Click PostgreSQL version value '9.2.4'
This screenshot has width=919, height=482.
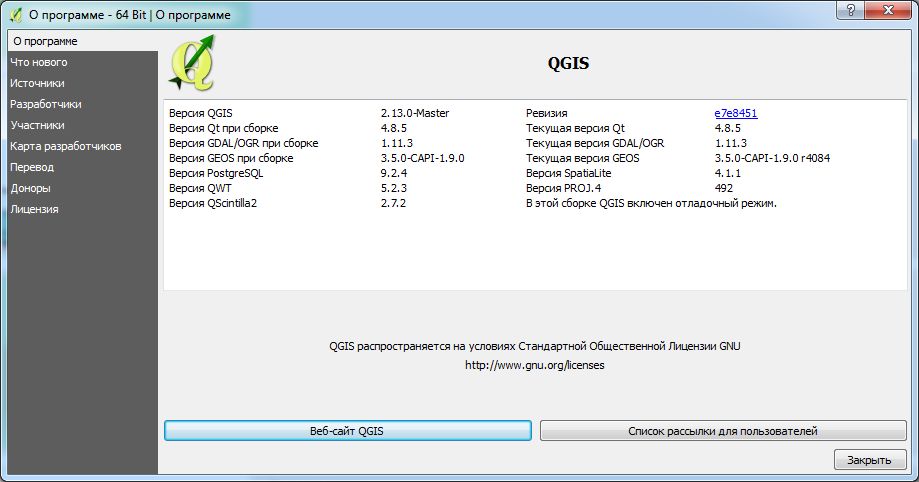pyautogui.click(x=394, y=173)
